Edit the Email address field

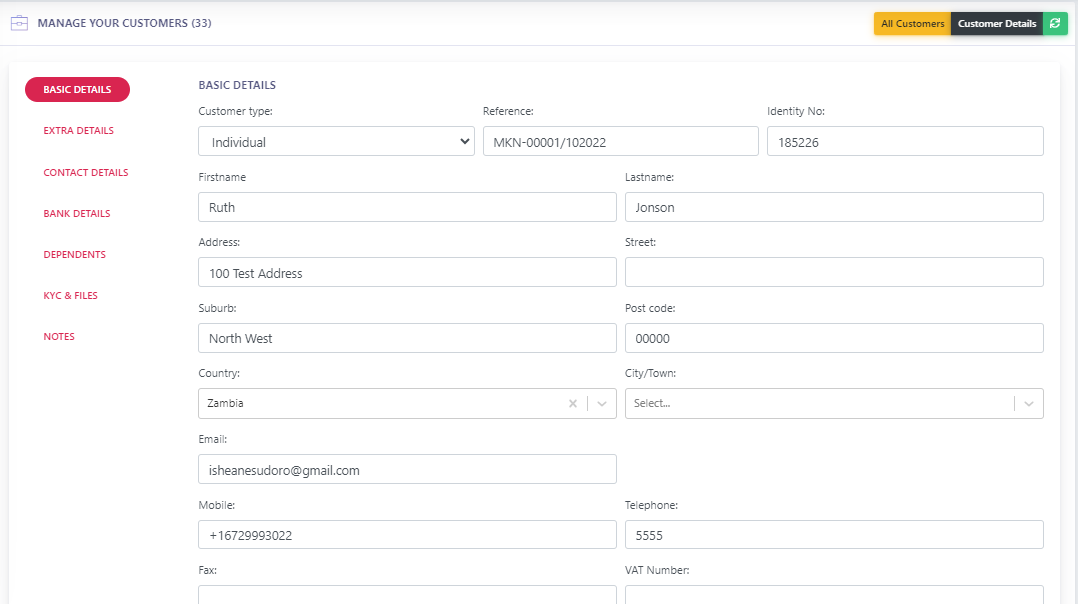tap(407, 469)
